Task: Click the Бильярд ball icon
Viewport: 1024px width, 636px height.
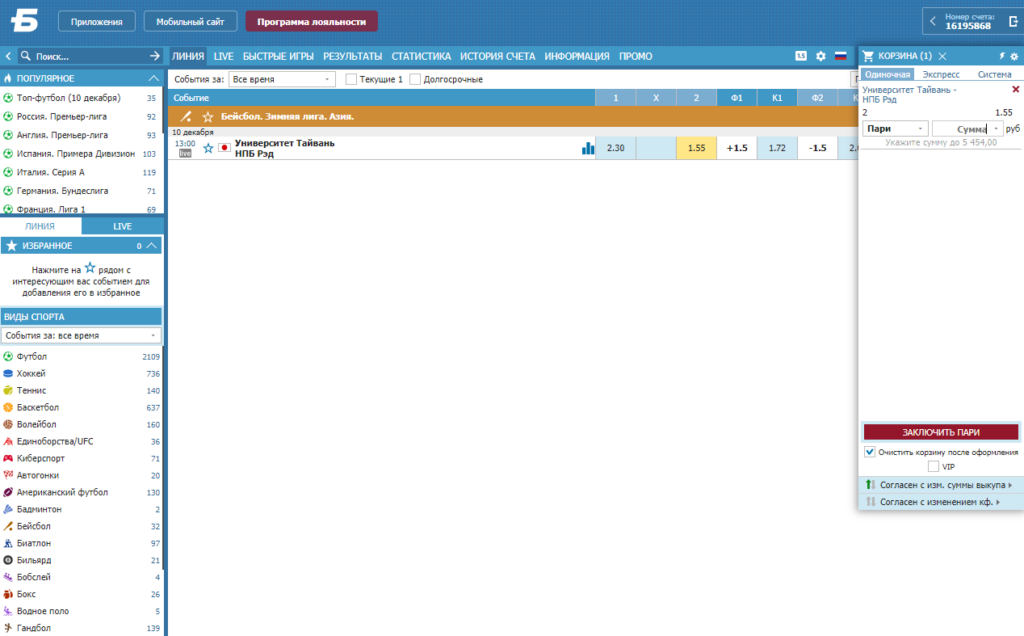Action: tap(8, 560)
